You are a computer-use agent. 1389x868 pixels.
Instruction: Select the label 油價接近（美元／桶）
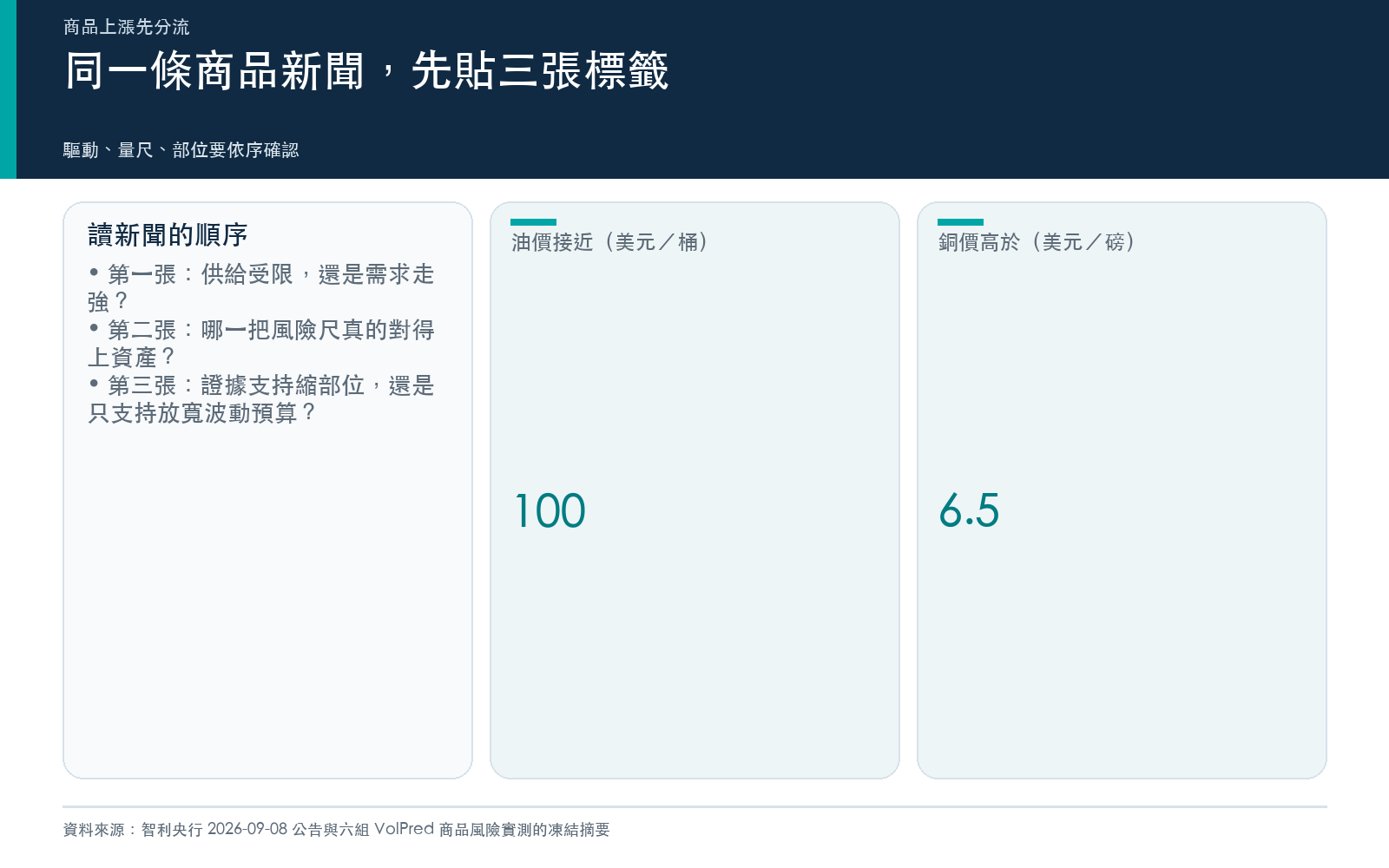point(611,242)
